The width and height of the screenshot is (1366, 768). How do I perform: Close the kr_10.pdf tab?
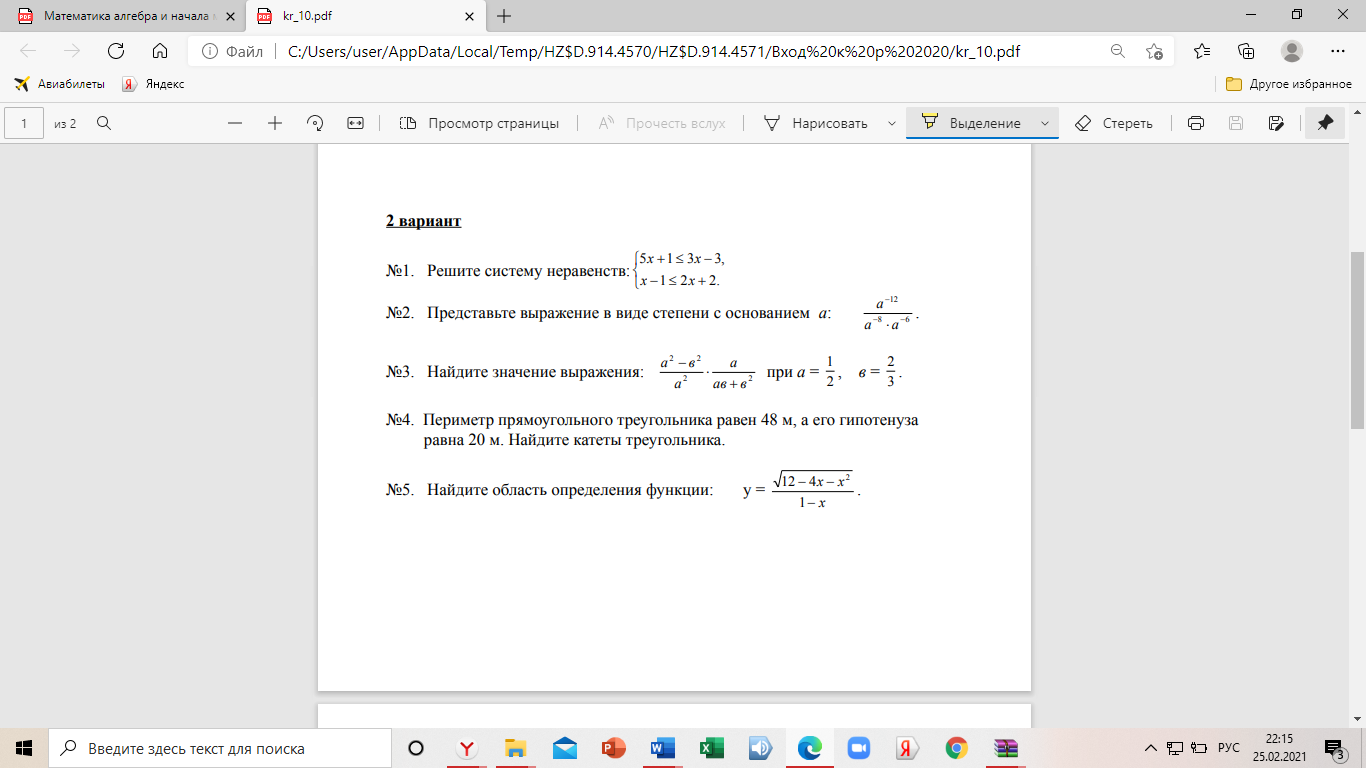pyautogui.click(x=468, y=16)
